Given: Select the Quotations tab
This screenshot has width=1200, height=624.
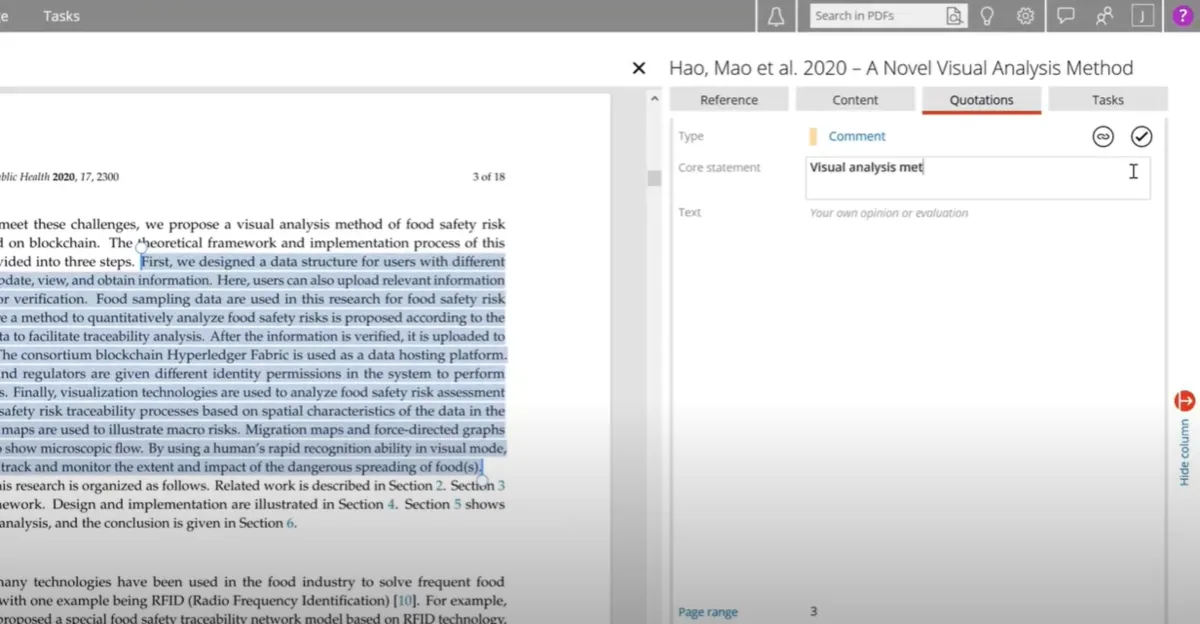Looking at the screenshot, I should click(x=981, y=100).
